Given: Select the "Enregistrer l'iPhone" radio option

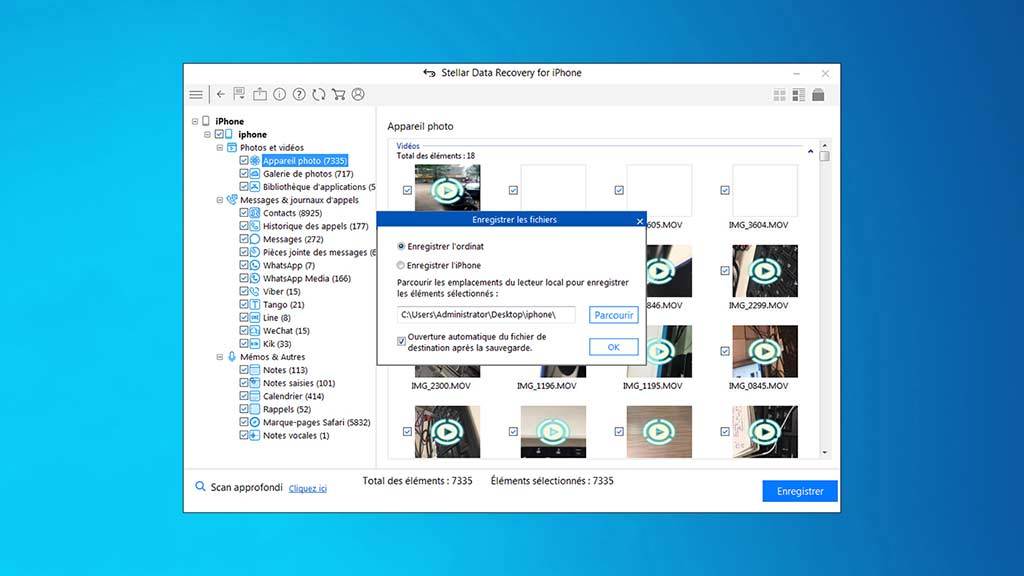Looking at the screenshot, I should coord(402,266).
